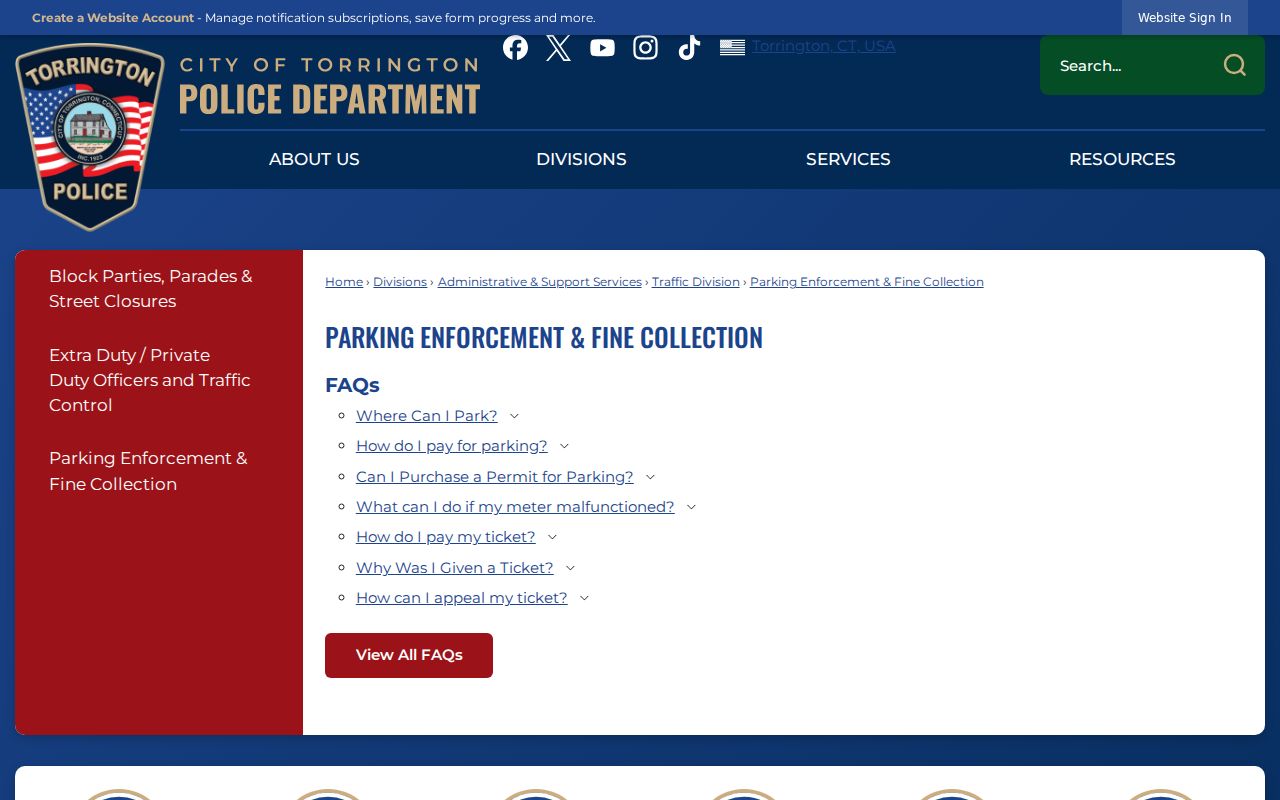
Task: Open the Resources menu
Action: pos(1122,159)
